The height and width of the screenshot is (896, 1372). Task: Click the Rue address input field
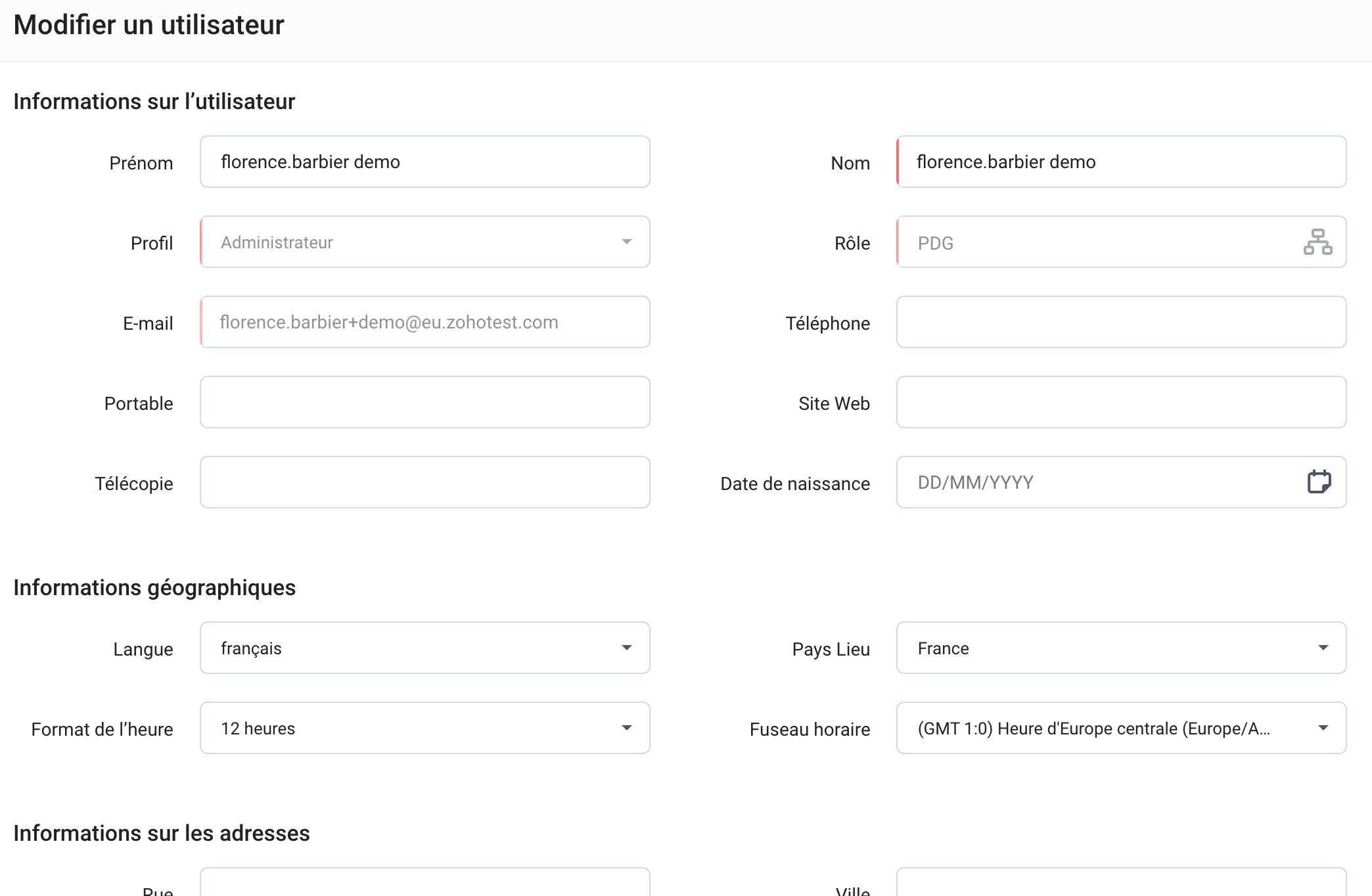point(424,884)
